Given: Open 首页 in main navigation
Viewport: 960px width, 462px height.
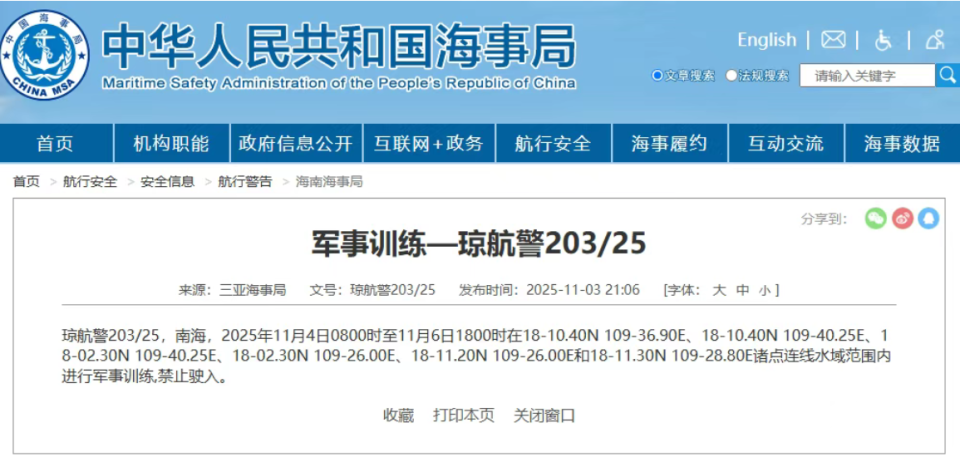Looking at the screenshot, I should pyautogui.click(x=56, y=144).
